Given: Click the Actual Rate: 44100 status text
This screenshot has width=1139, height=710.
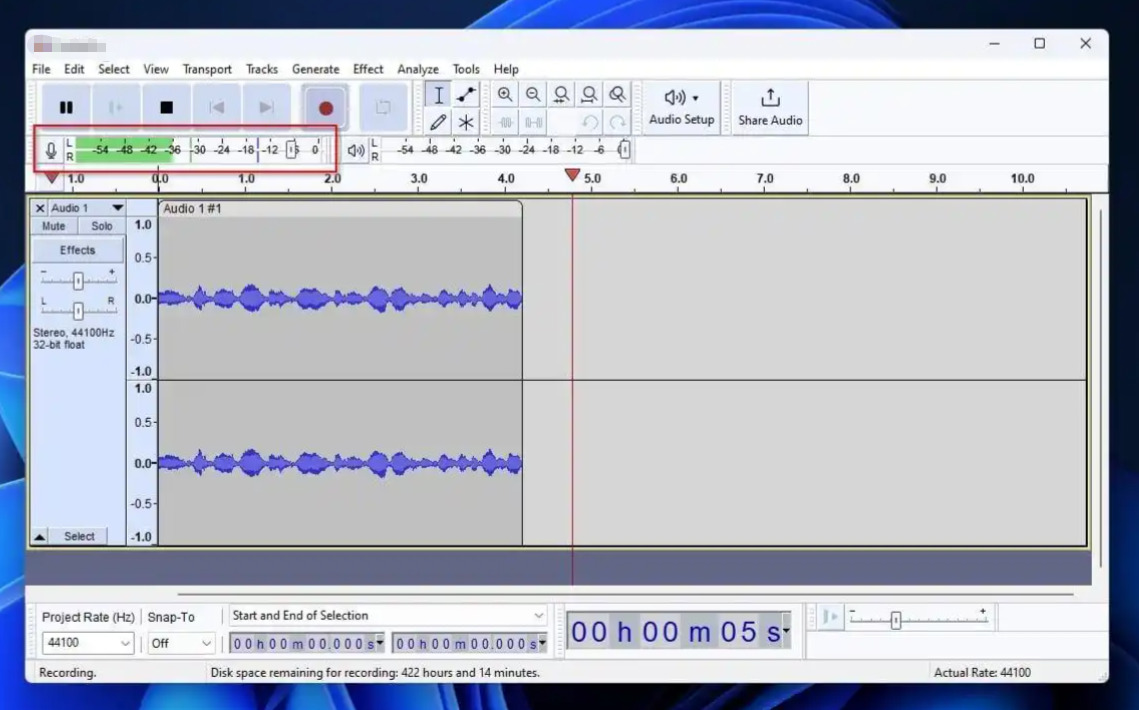Looking at the screenshot, I should (982, 673).
